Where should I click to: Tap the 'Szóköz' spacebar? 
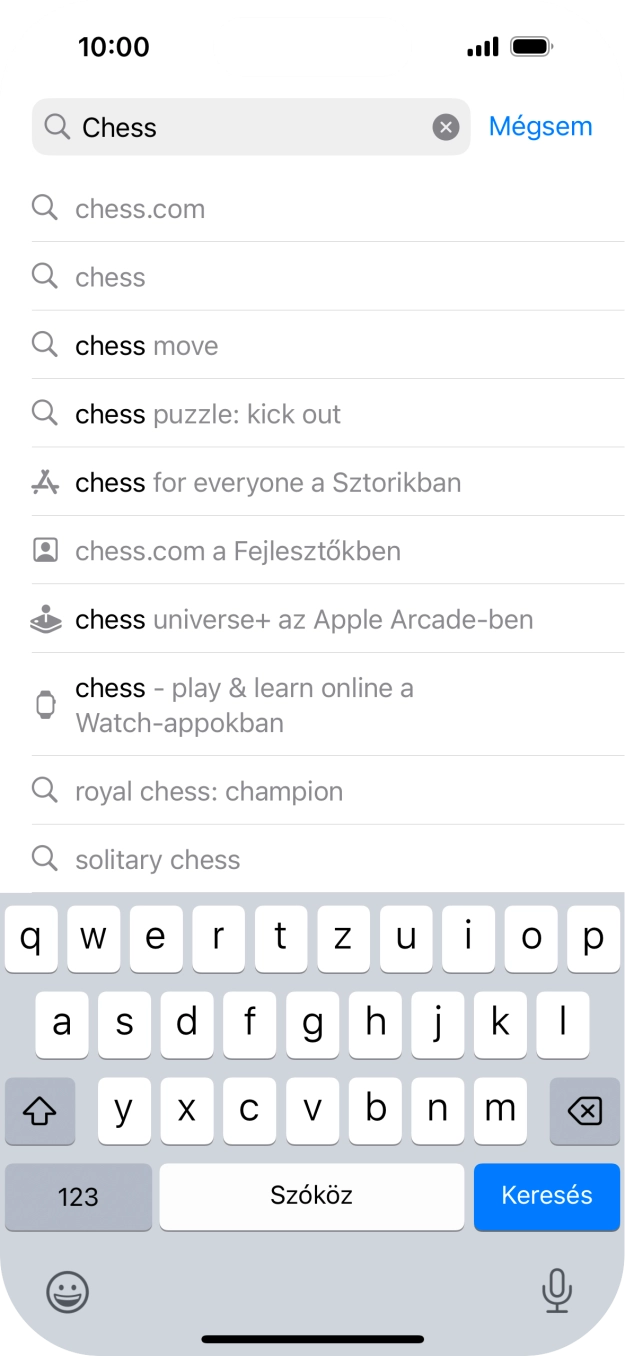[311, 1196]
